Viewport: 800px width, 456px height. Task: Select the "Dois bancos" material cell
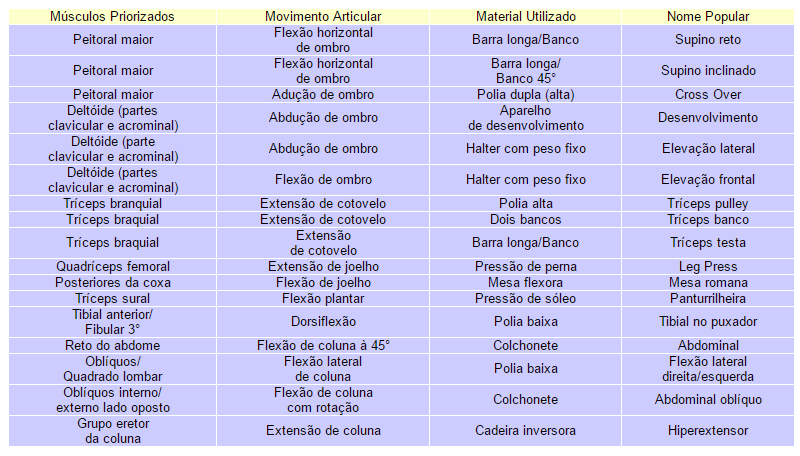525,219
